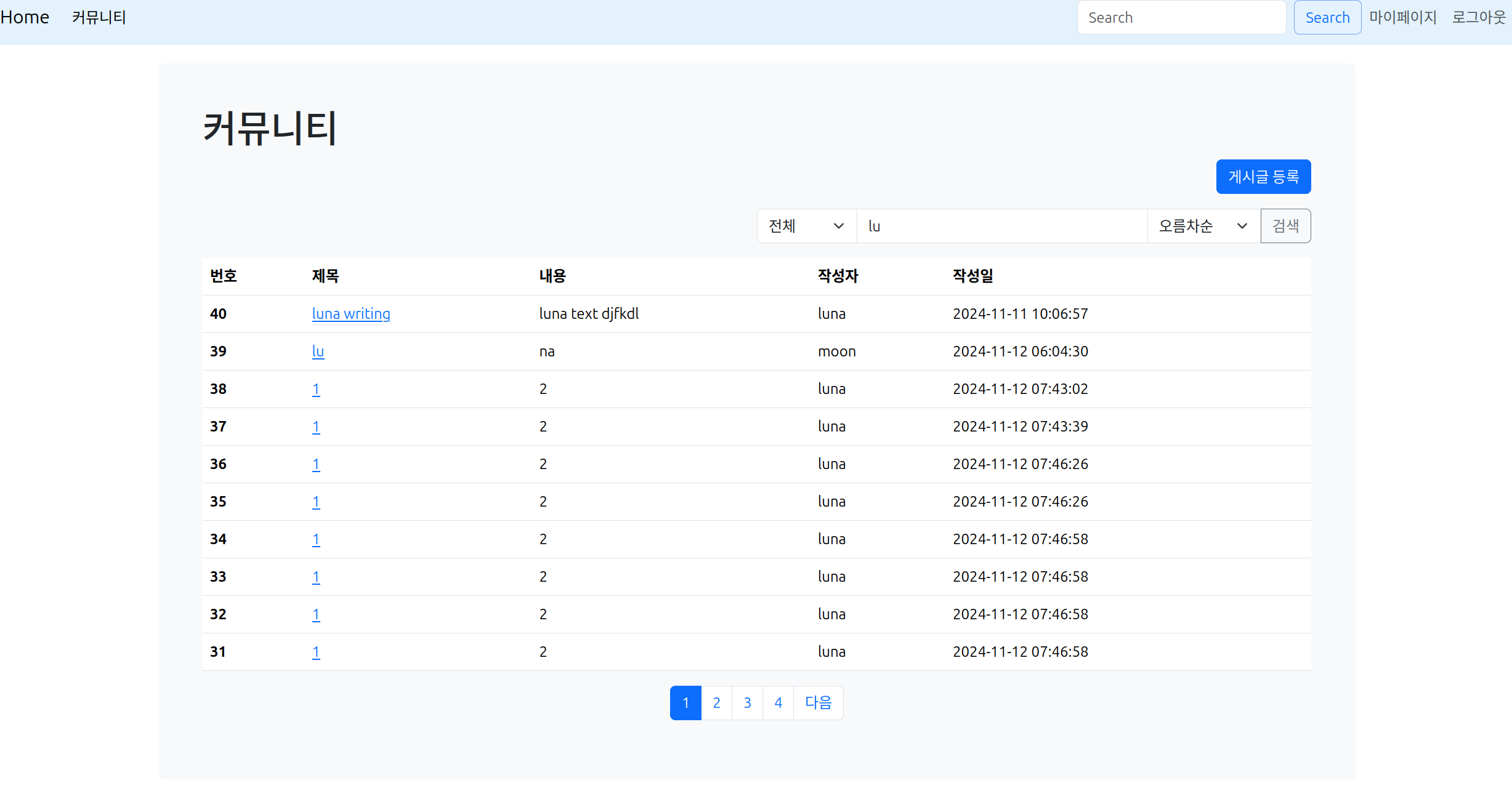Click the search box containing 'lu'
This screenshot has height=791, width=1512.
(x=1002, y=226)
